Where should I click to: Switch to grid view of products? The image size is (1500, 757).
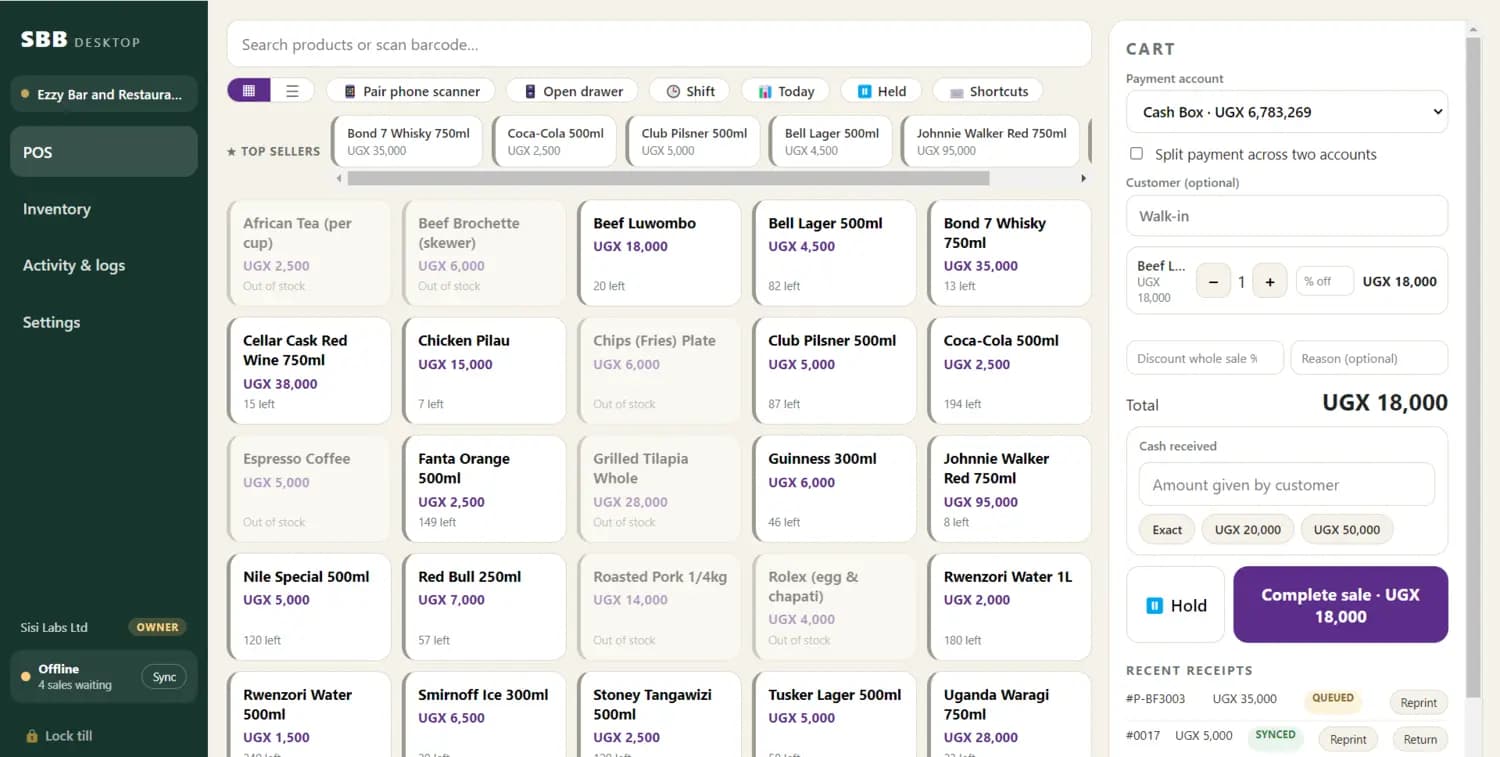pyautogui.click(x=249, y=91)
